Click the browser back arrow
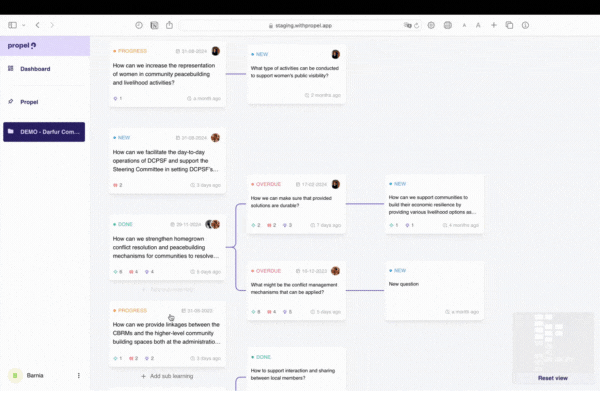The image size is (600, 400). tap(37, 25)
